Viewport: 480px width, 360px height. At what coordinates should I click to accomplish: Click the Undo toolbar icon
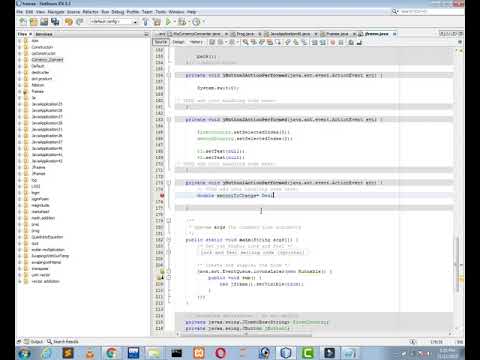tap(69, 22)
